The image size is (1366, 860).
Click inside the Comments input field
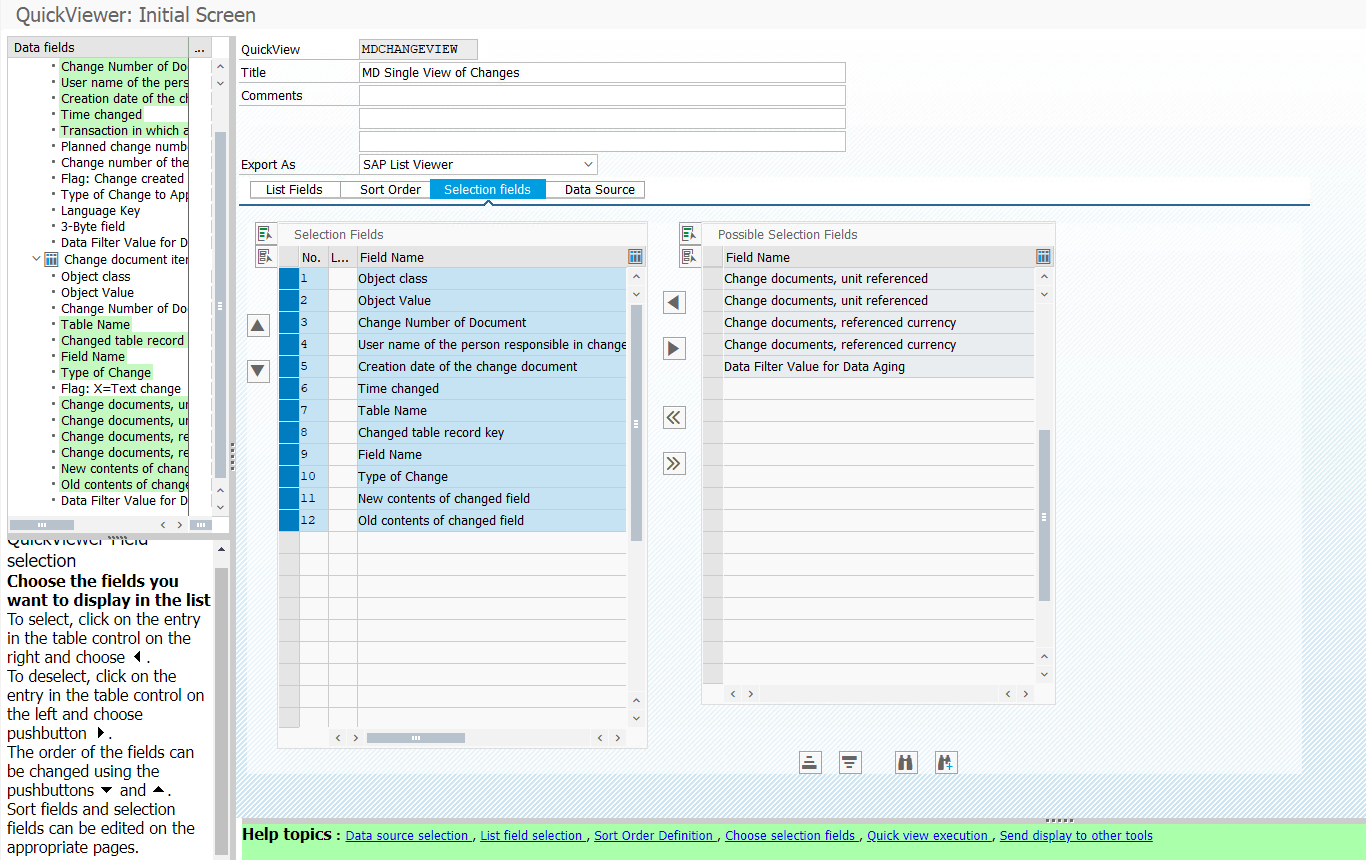pos(600,95)
